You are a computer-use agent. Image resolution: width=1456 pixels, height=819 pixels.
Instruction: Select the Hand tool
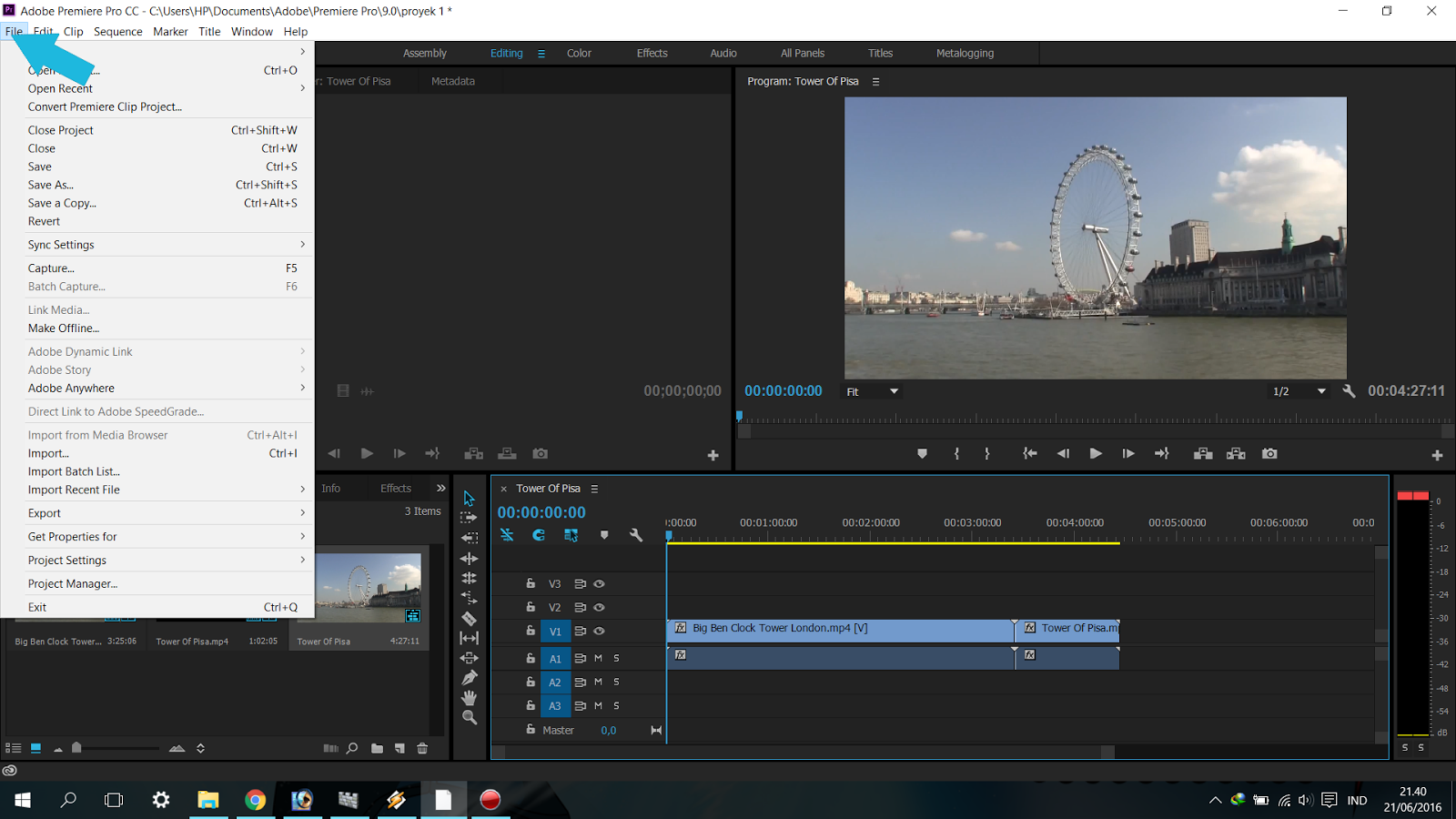469,698
